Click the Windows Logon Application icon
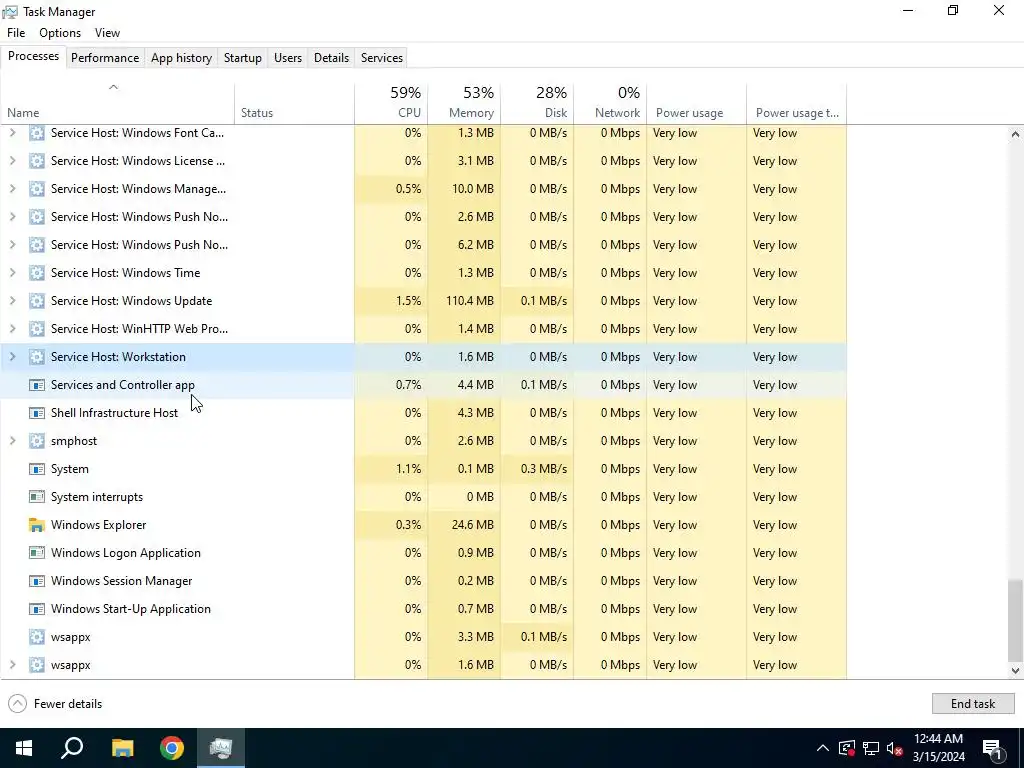This screenshot has height=768, width=1024. [37, 553]
